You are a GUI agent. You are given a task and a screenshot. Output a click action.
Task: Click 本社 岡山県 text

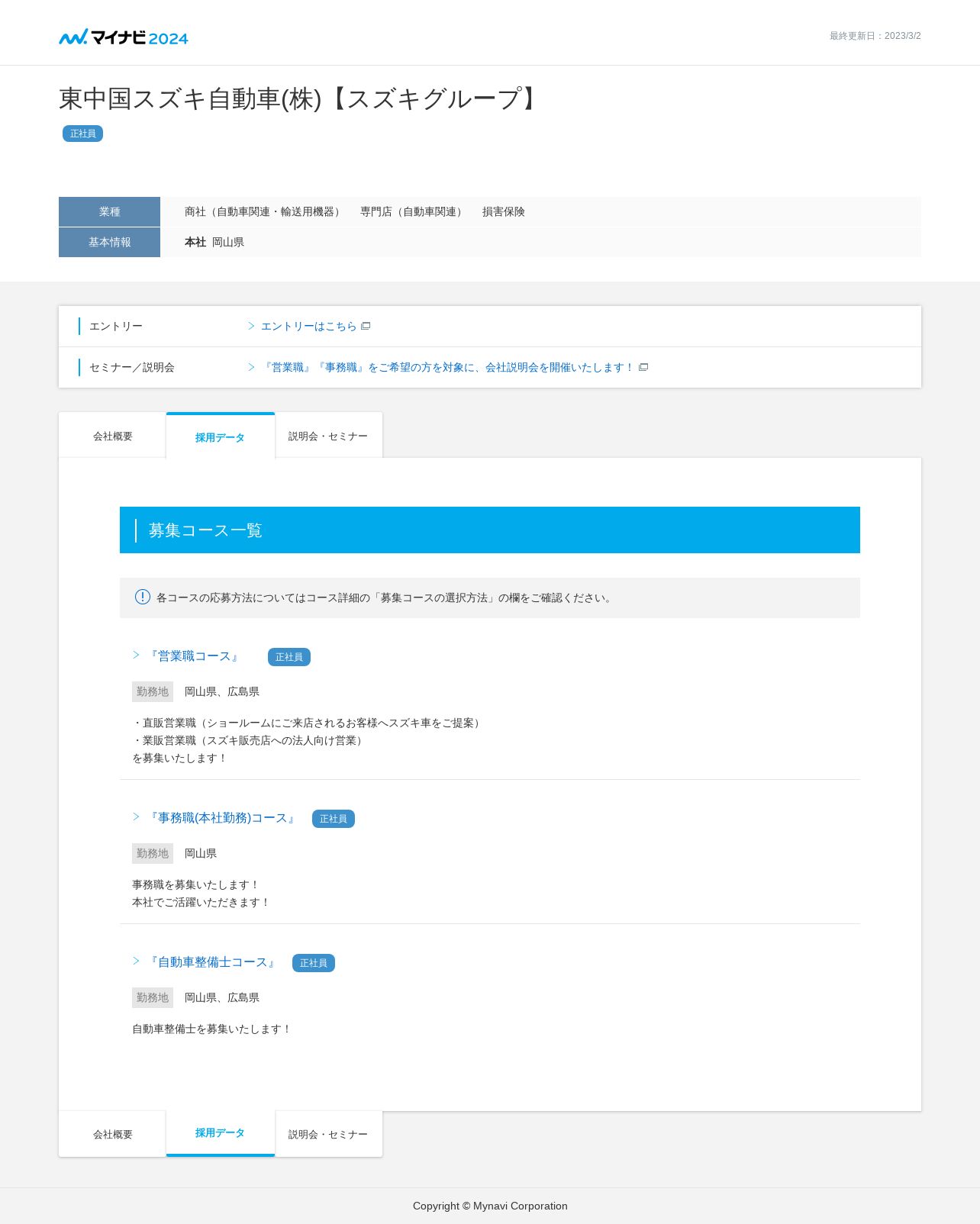click(214, 242)
